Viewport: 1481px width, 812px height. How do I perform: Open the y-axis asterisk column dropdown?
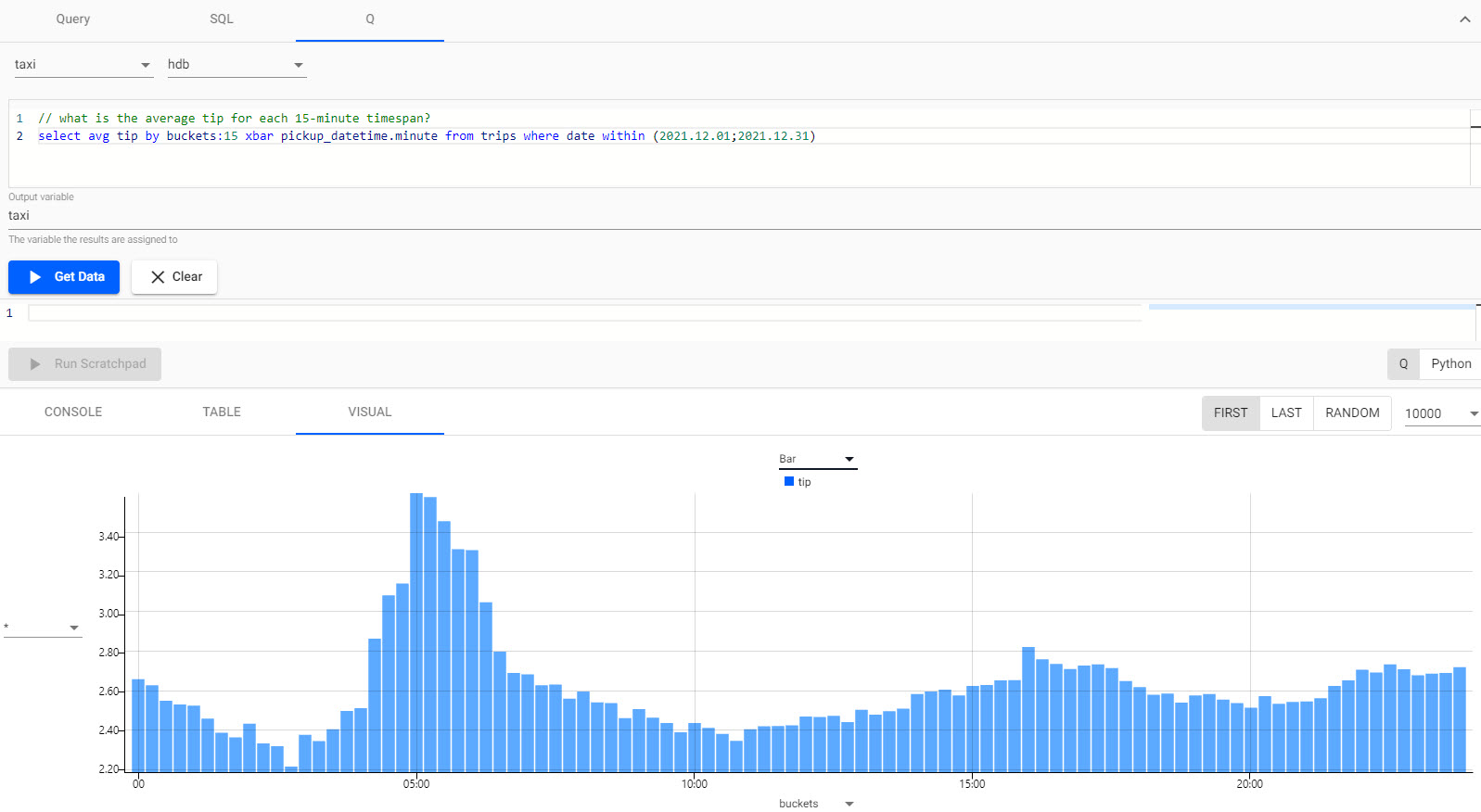coord(43,628)
